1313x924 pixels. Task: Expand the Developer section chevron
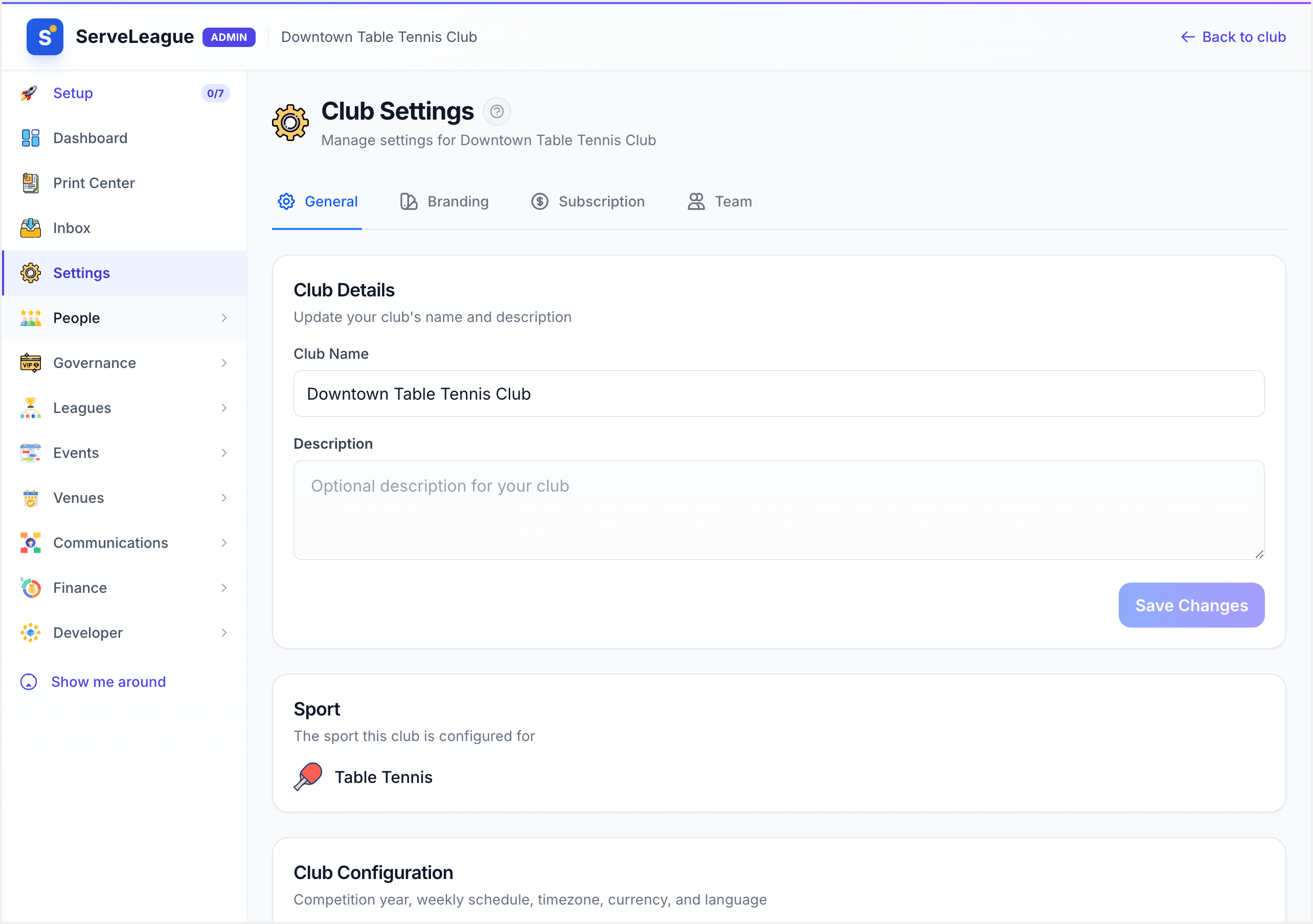(223, 633)
